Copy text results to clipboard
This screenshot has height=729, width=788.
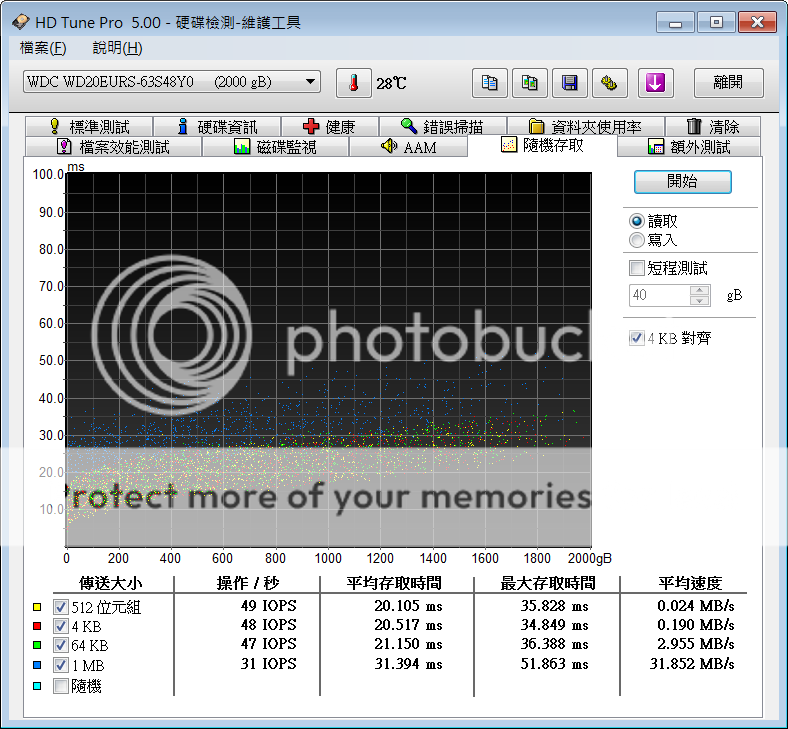click(489, 83)
